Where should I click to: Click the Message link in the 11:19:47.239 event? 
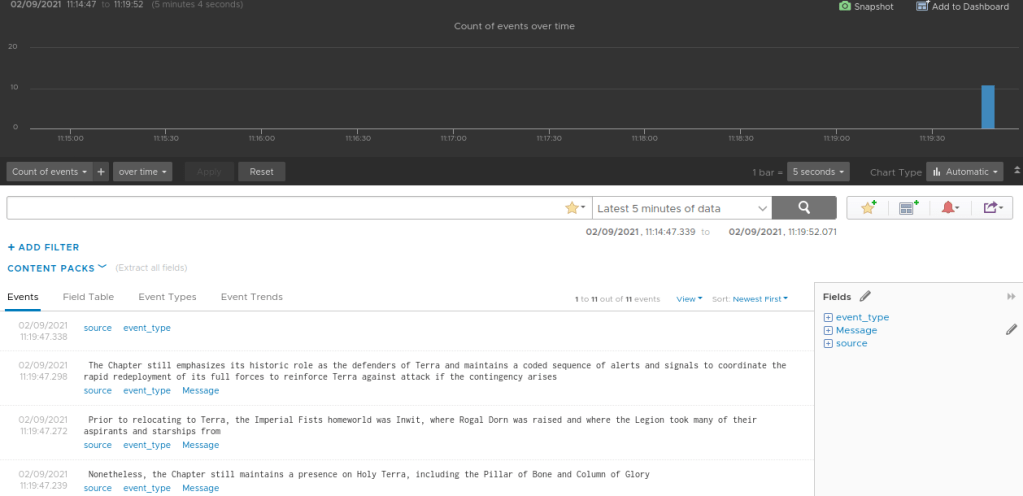201,488
